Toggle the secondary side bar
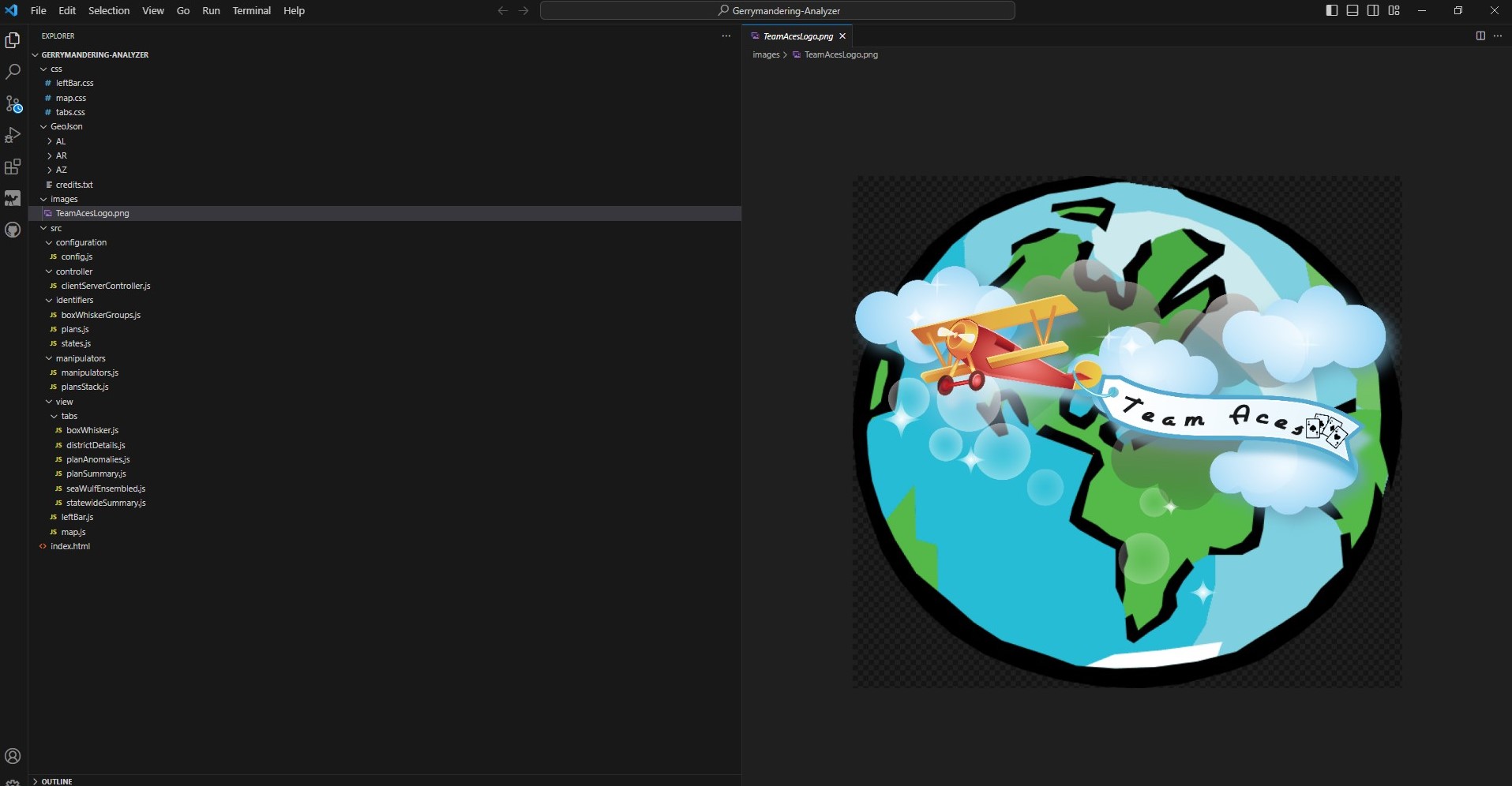This screenshot has height=786, width=1512. (x=1373, y=10)
